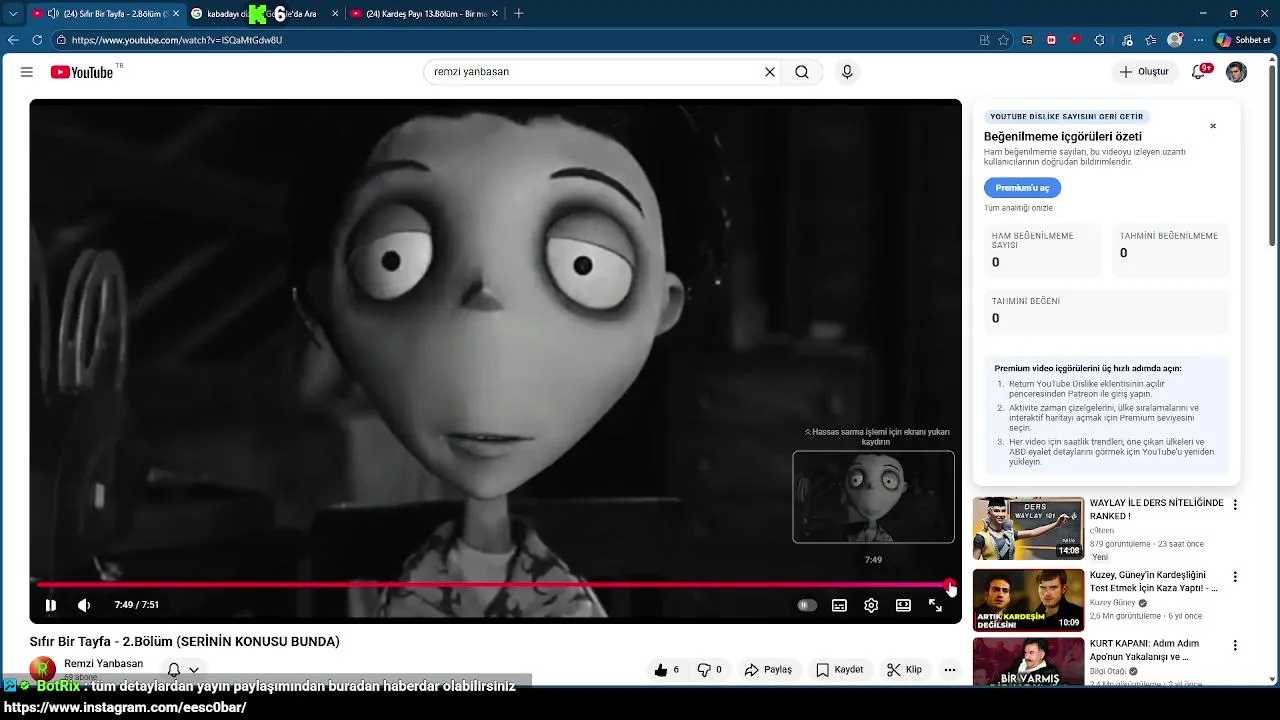The image size is (1280, 720).
Task: Start voice search with the microphone
Action: pyautogui.click(x=847, y=72)
